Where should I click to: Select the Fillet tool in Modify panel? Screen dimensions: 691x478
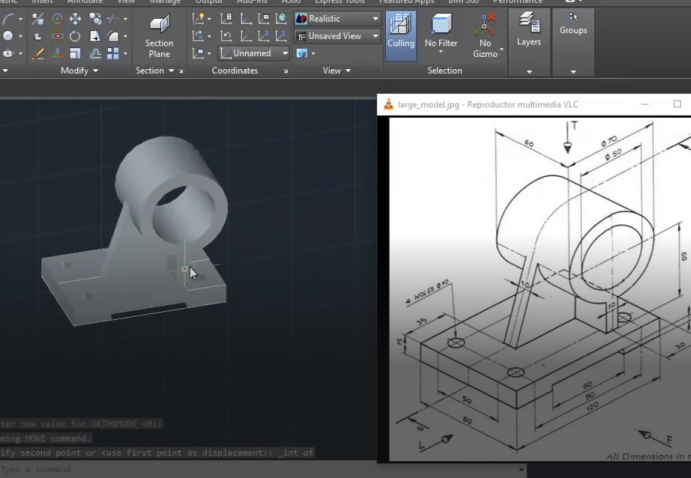tap(113, 36)
